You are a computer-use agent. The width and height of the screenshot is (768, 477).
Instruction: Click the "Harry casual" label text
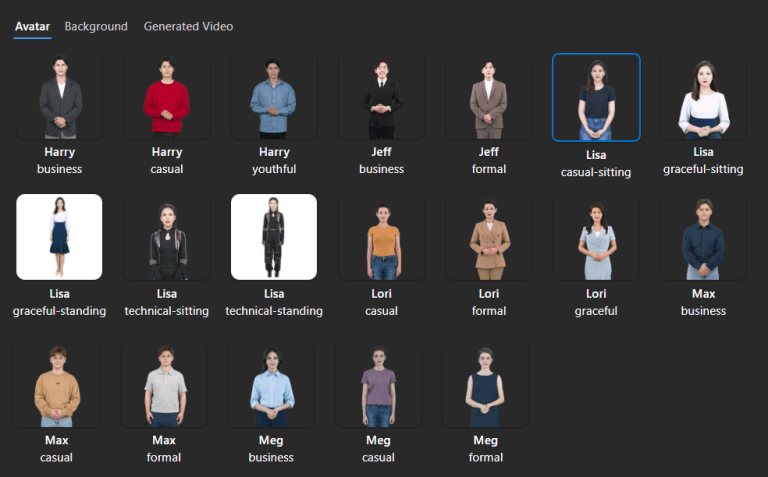coord(167,161)
